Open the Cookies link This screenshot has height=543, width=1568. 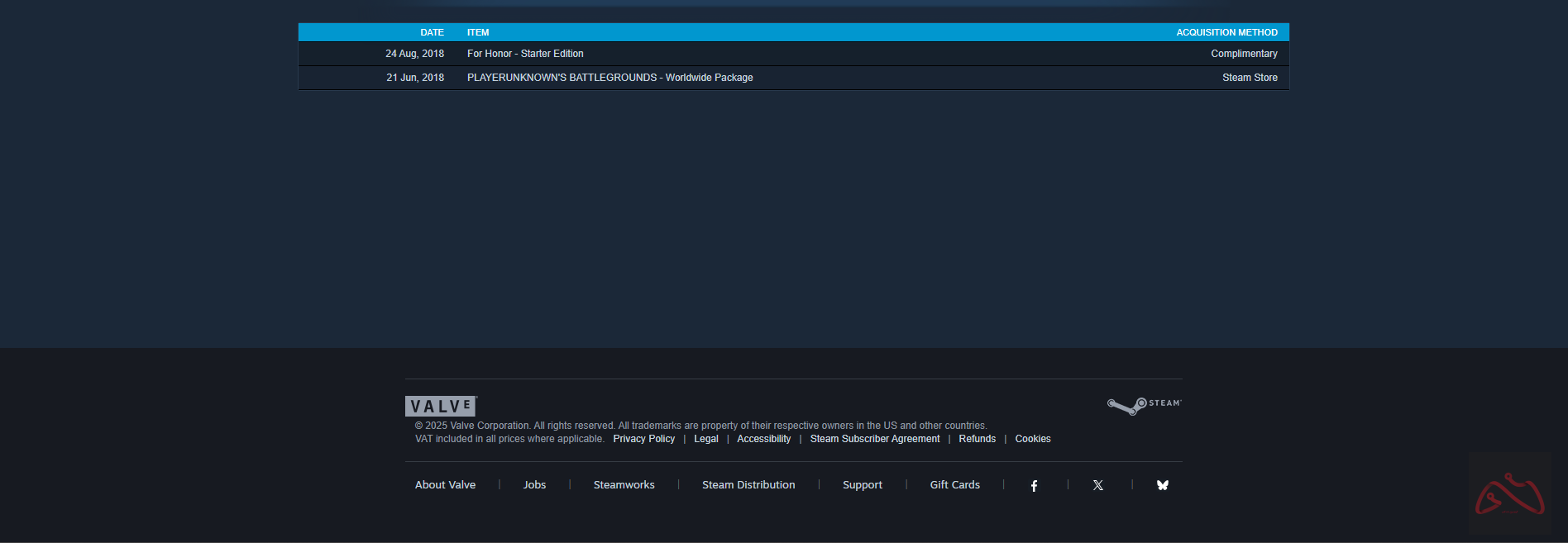tap(1033, 439)
